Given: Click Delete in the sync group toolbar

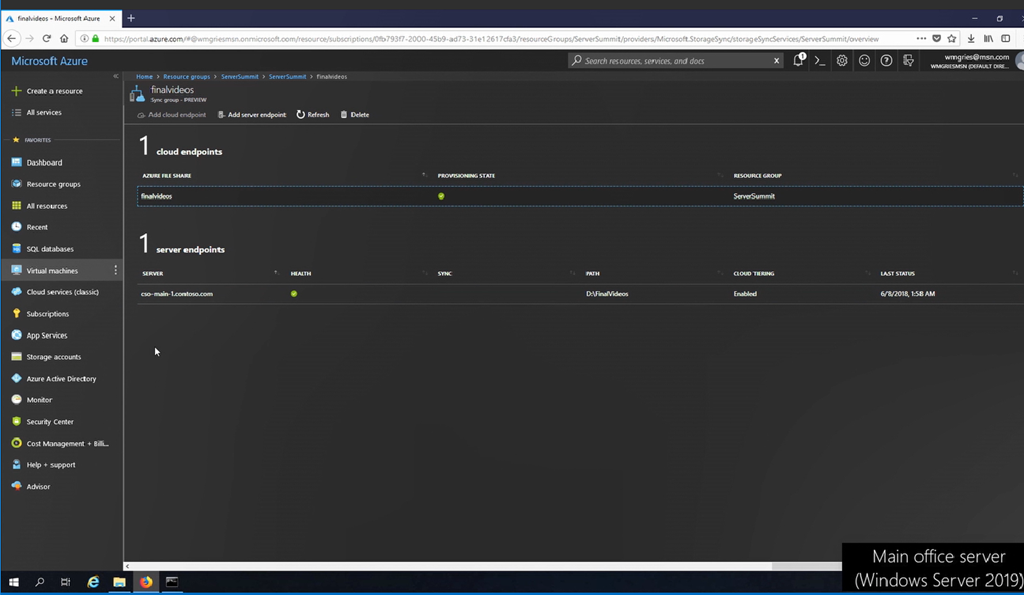Looking at the screenshot, I should [x=355, y=115].
